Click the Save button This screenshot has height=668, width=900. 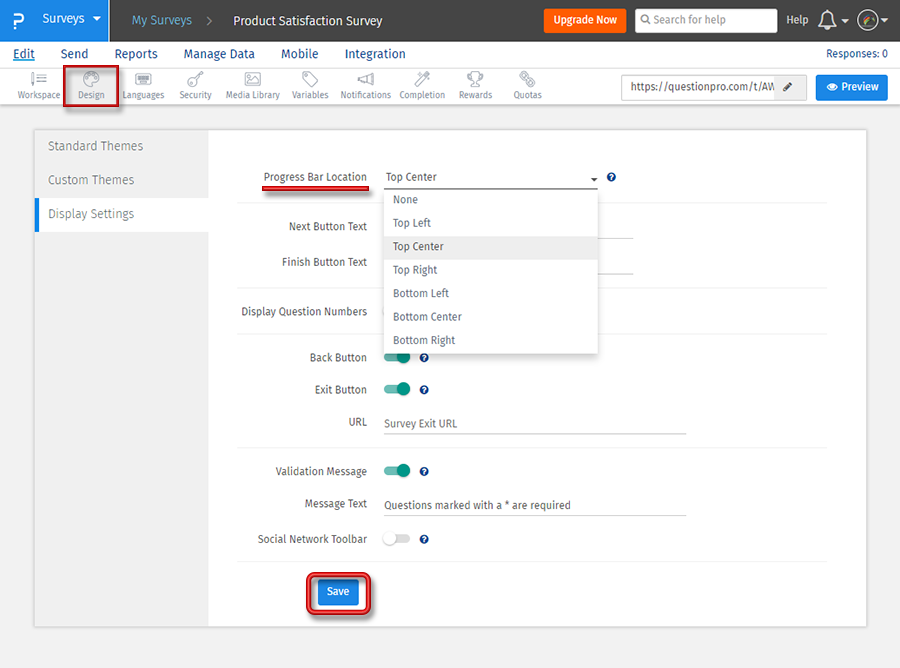tap(338, 592)
